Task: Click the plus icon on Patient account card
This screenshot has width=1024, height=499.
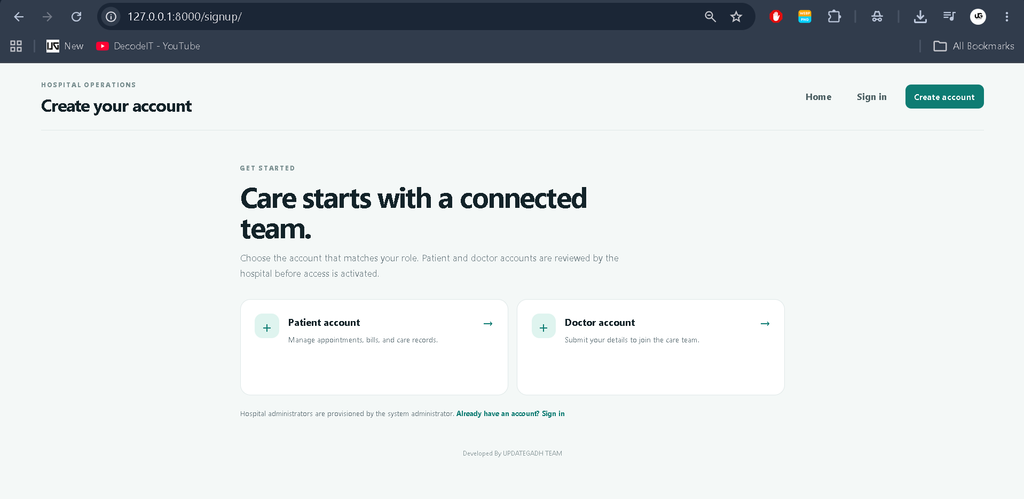Action: point(266,326)
